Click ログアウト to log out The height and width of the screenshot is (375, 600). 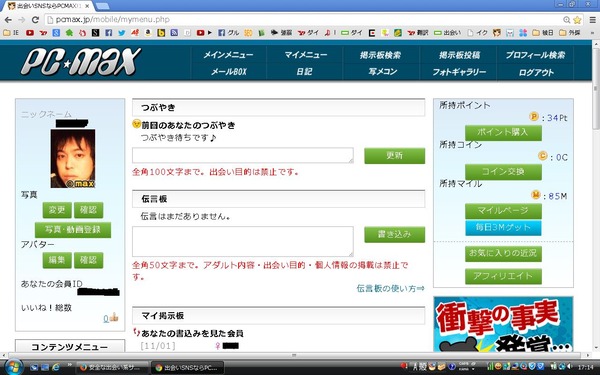click(x=536, y=72)
